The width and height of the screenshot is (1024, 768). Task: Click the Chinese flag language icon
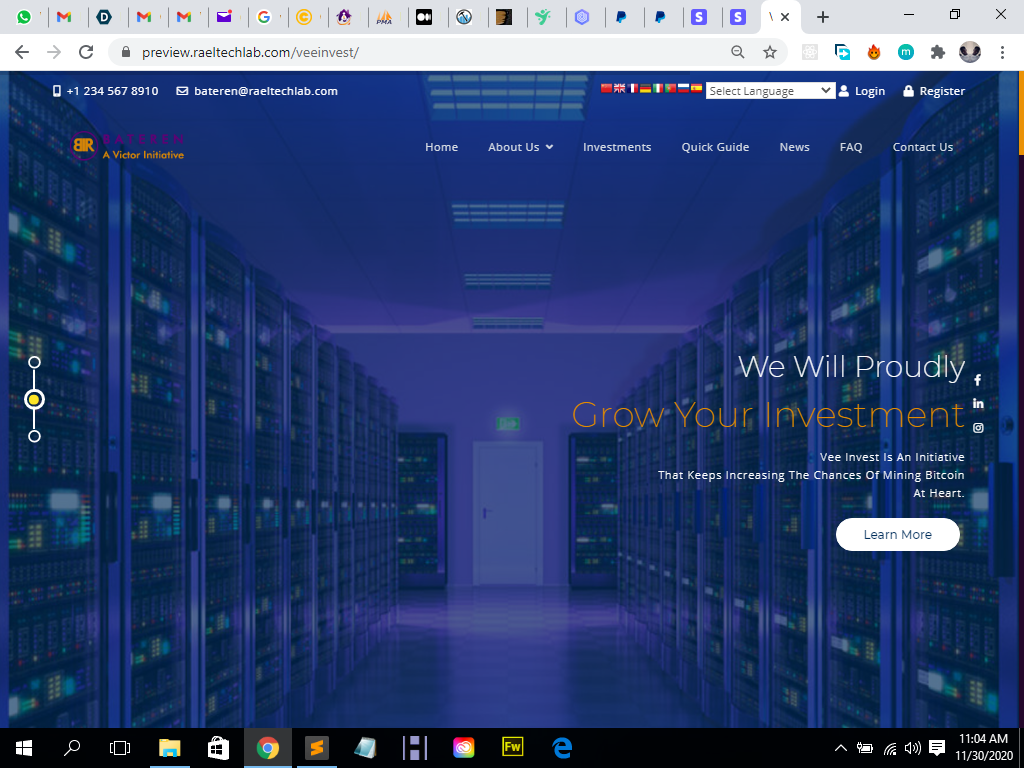click(606, 88)
